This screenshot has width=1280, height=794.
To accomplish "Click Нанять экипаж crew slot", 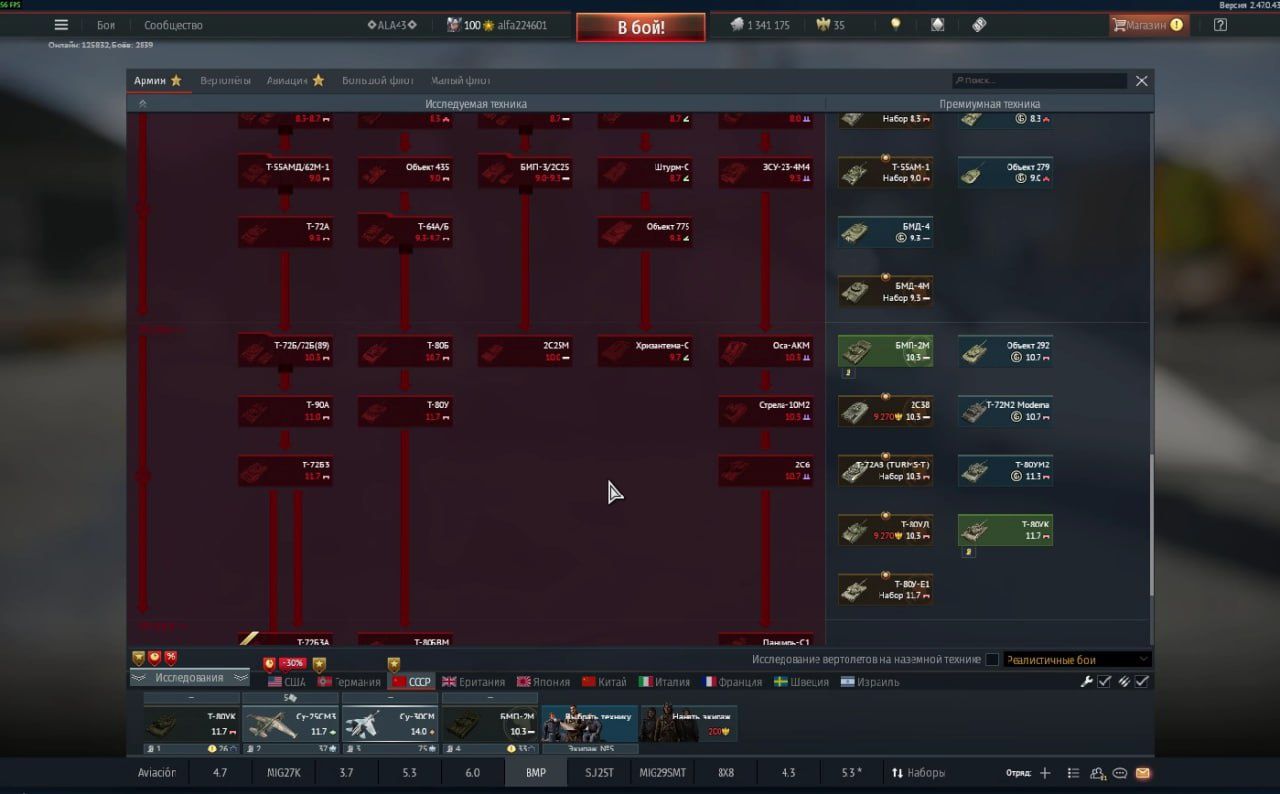I will pyautogui.click(x=689, y=724).
